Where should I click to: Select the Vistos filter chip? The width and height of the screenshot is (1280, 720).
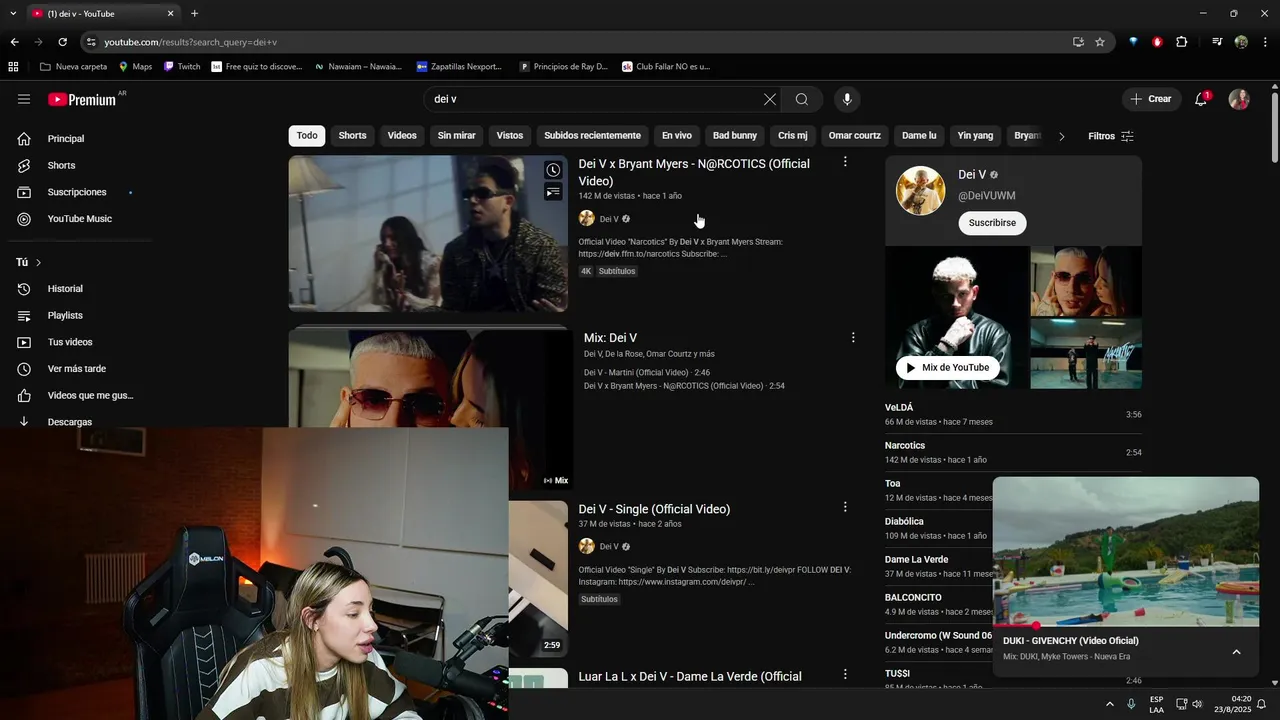[510, 136]
